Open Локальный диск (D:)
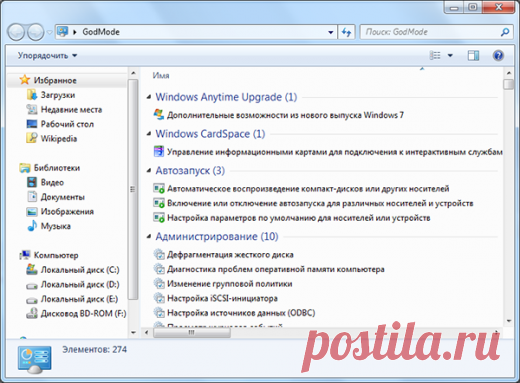This screenshot has height=383, width=520. click(x=80, y=284)
